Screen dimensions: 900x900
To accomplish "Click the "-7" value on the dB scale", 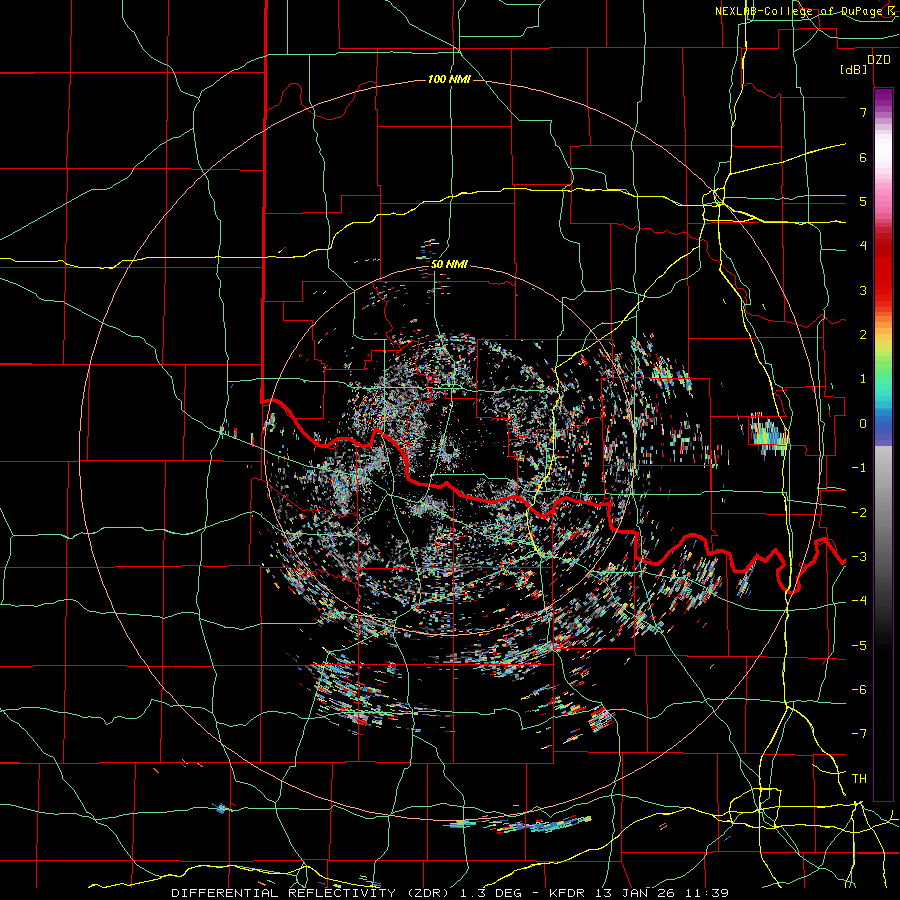I will [859, 734].
